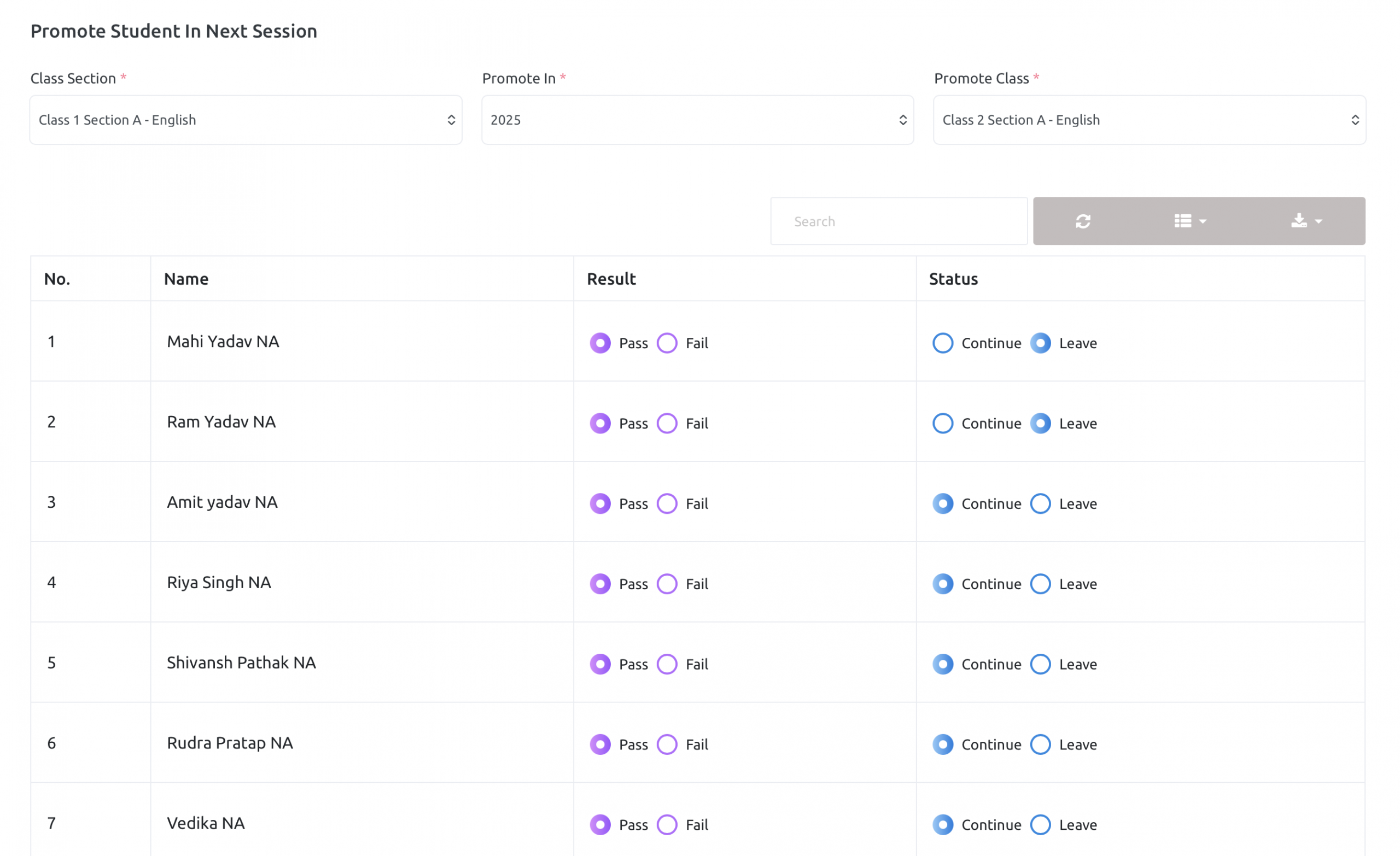Viewport: 1400px width, 856px height.
Task: Select Fail for Riya Singh
Action: click(x=667, y=584)
